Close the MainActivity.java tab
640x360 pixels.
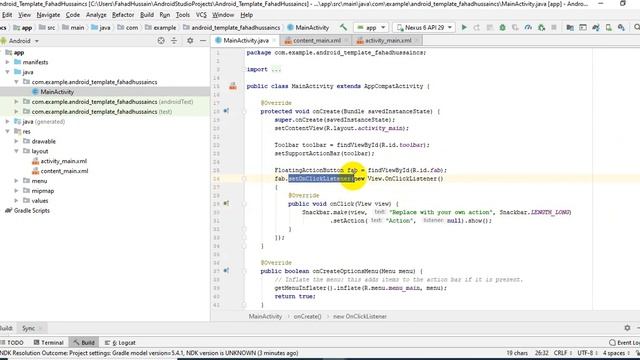[x=274, y=40]
